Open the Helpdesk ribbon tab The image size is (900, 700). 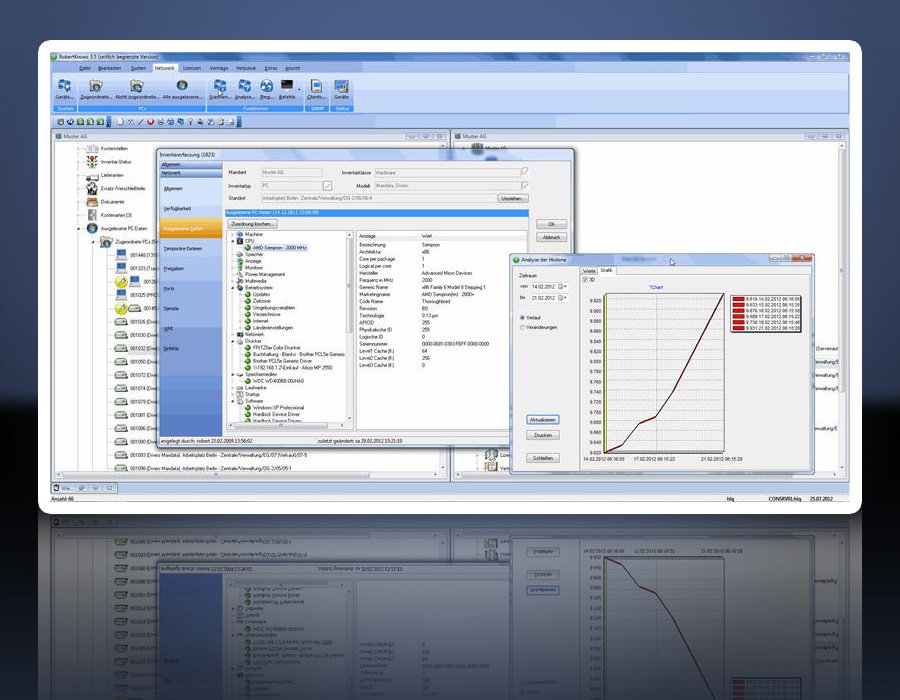click(246, 68)
